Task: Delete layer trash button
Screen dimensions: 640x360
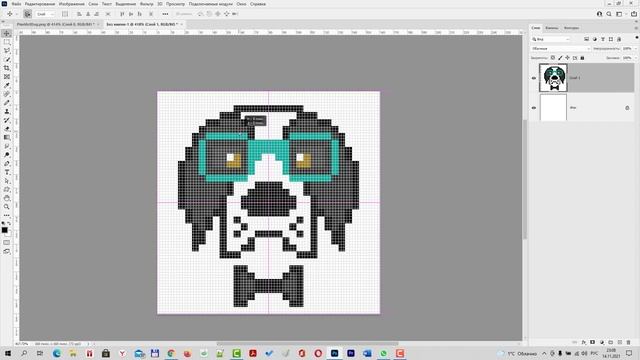Action: pyautogui.click(x=629, y=342)
